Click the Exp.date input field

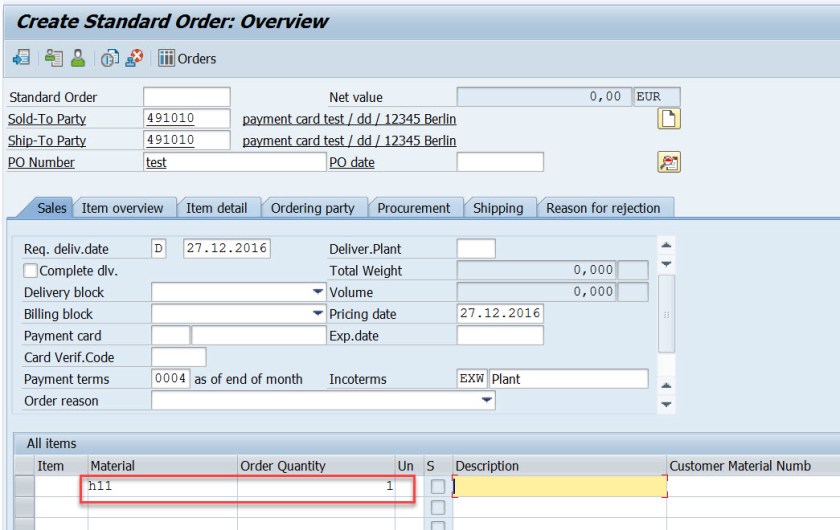coord(500,335)
